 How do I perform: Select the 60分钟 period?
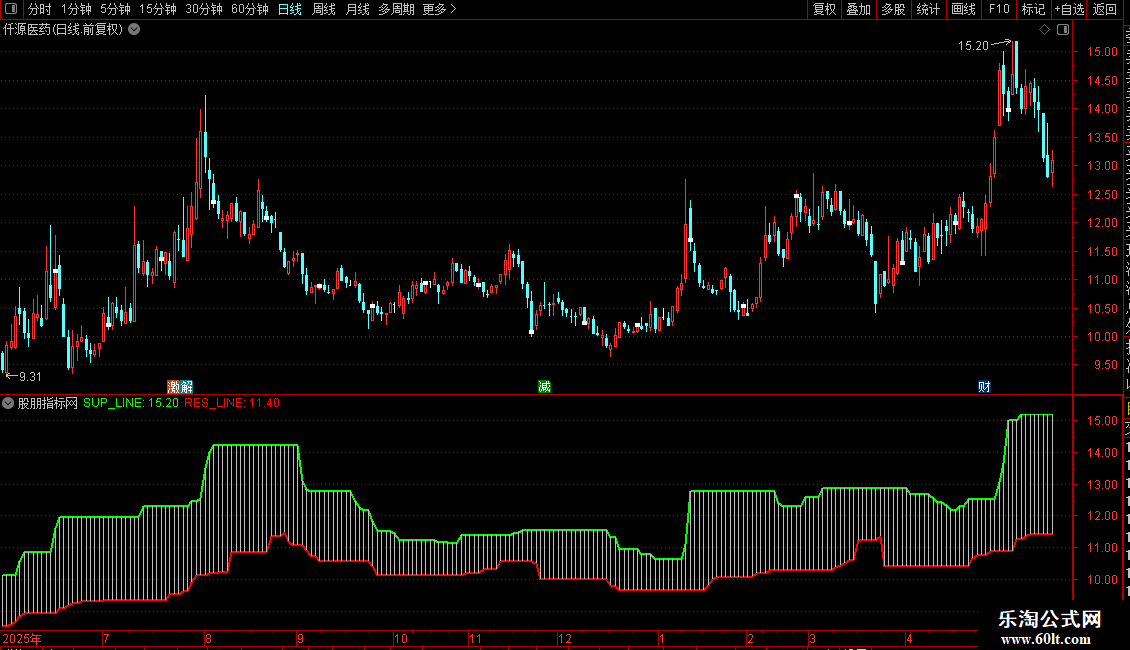click(250, 9)
